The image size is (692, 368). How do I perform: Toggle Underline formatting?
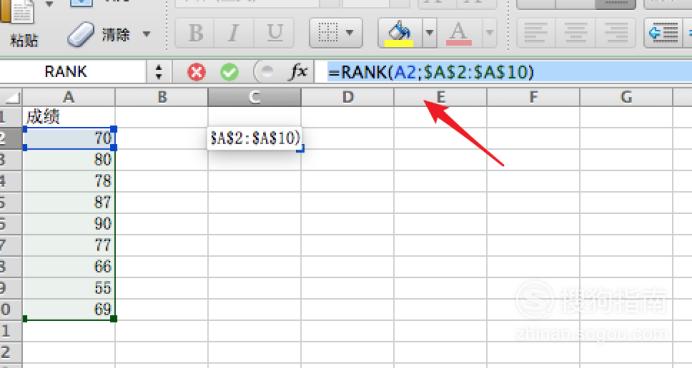coord(275,33)
